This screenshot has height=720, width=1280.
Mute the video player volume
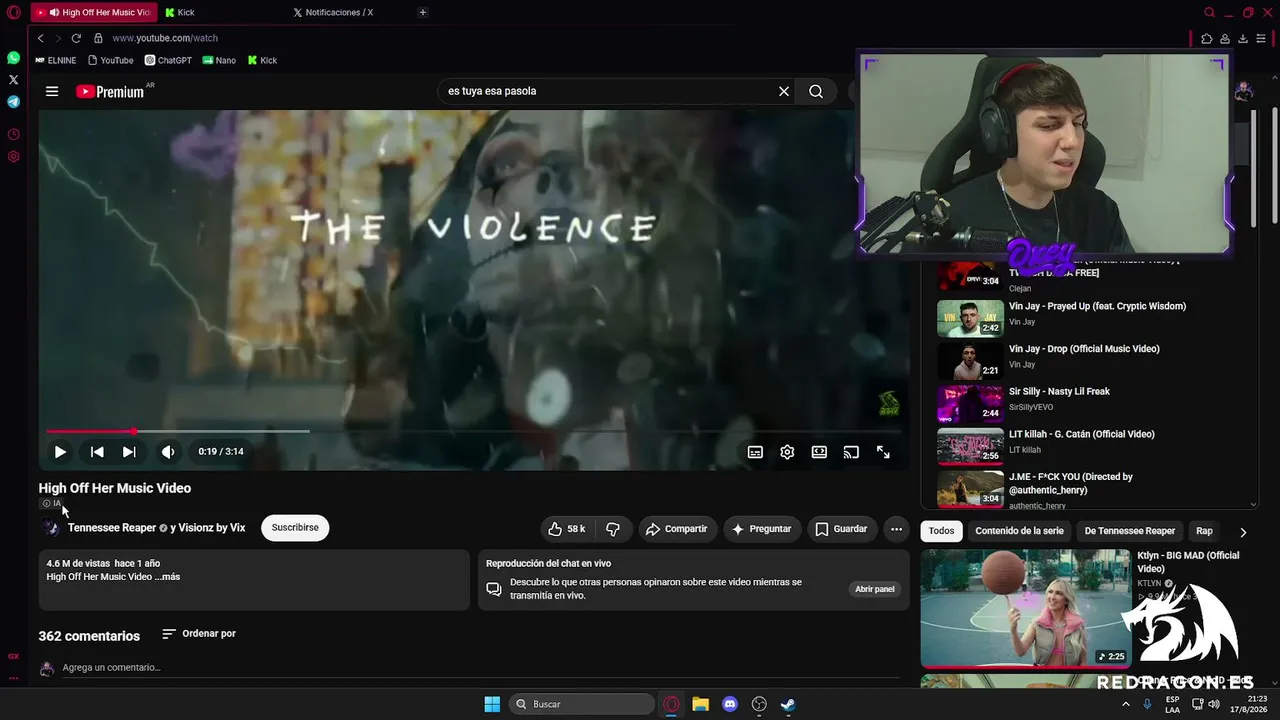tap(168, 452)
